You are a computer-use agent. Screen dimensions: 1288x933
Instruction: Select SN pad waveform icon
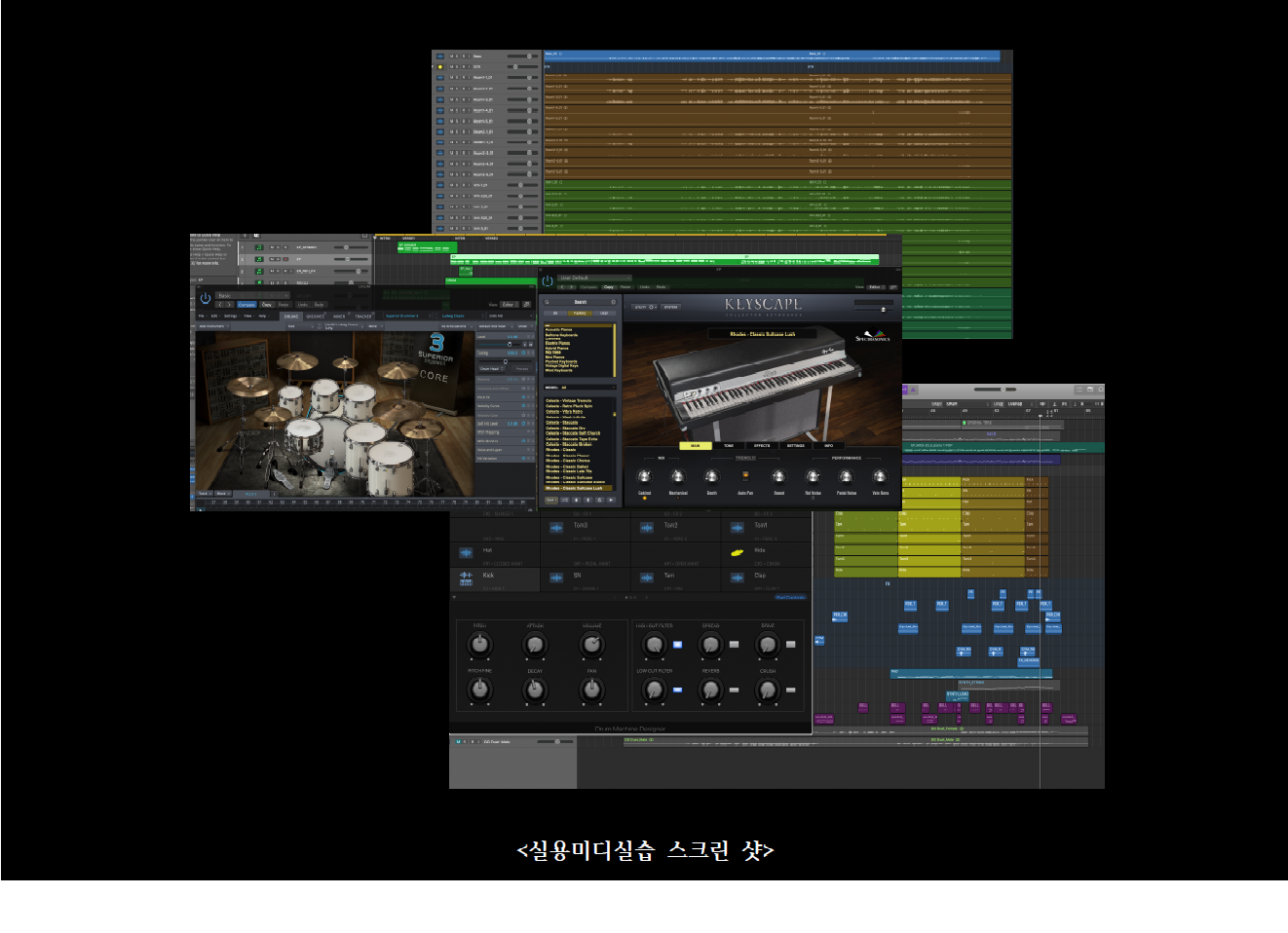(x=556, y=578)
